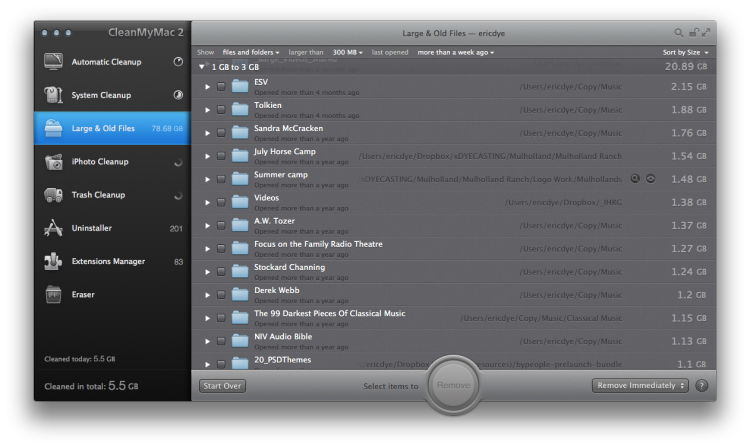Open Eraser shredder icon
Image resolution: width=750 pixels, height=448 pixels.
point(53,295)
